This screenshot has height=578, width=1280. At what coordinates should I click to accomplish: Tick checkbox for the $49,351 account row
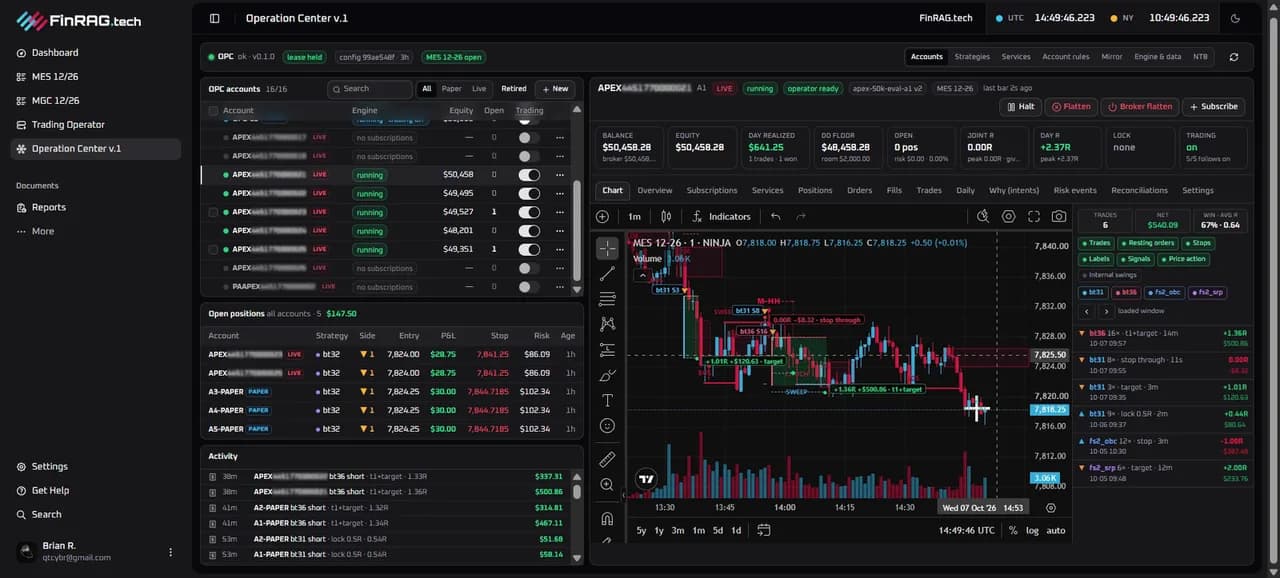pyautogui.click(x=213, y=249)
